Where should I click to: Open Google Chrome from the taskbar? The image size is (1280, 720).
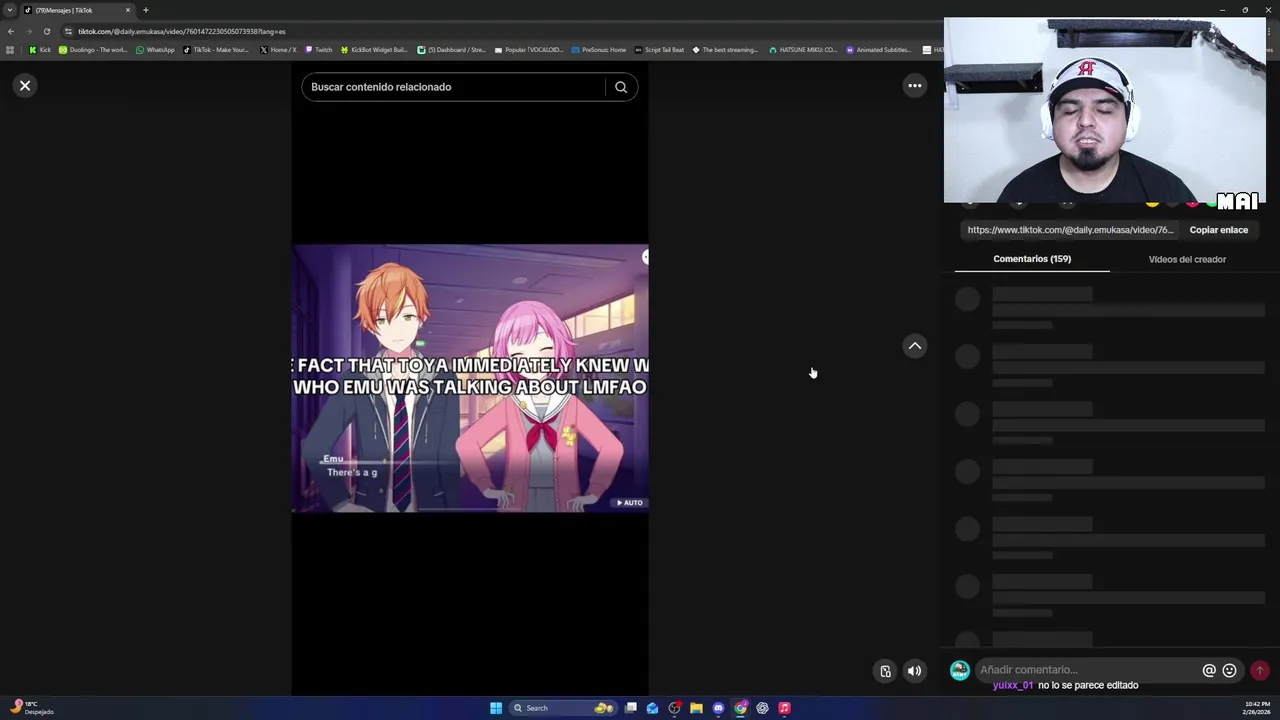coord(740,708)
